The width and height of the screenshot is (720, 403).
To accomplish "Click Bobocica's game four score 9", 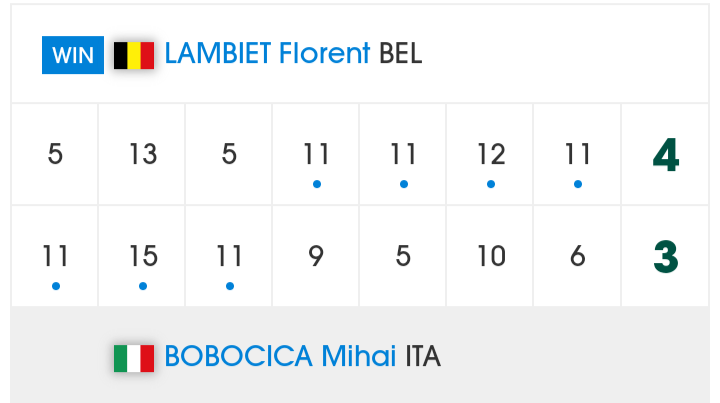I will [316, 256].
